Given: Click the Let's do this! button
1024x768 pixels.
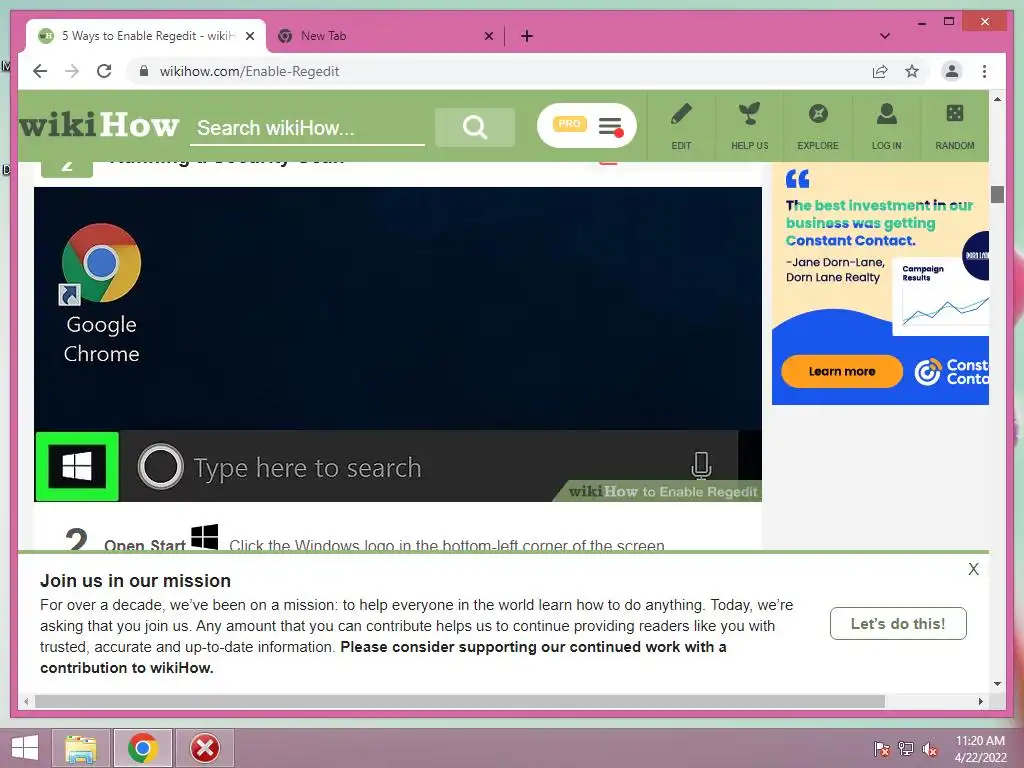Looking at the screenshot, I should click(x=898, y=624).
